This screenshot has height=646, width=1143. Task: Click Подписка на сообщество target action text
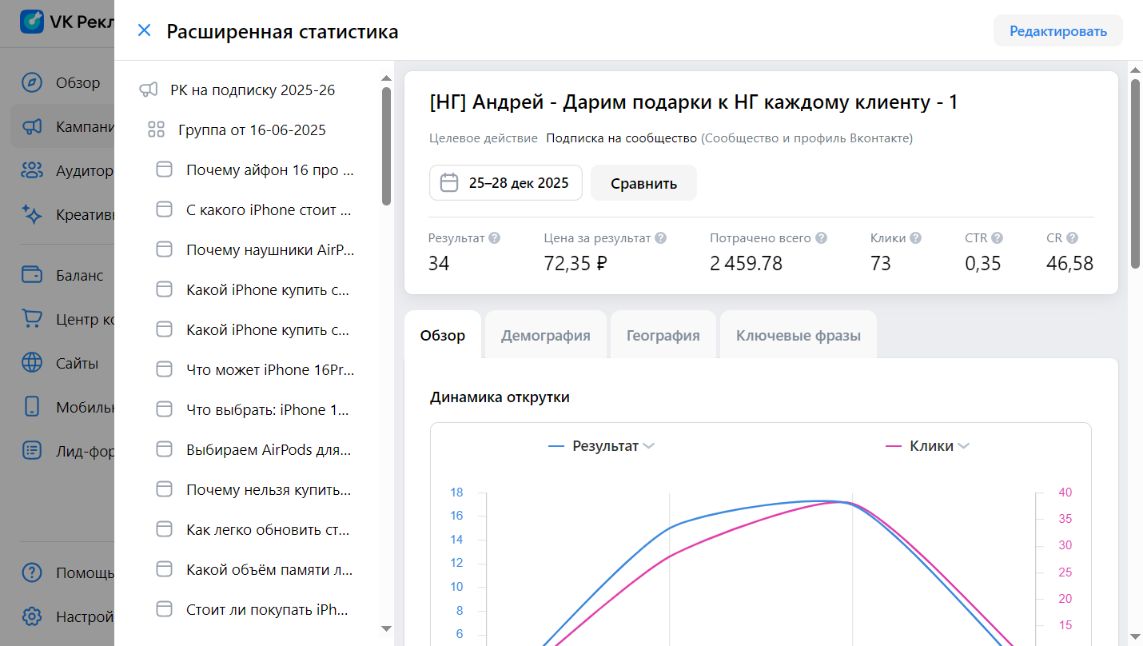point(621,138)
